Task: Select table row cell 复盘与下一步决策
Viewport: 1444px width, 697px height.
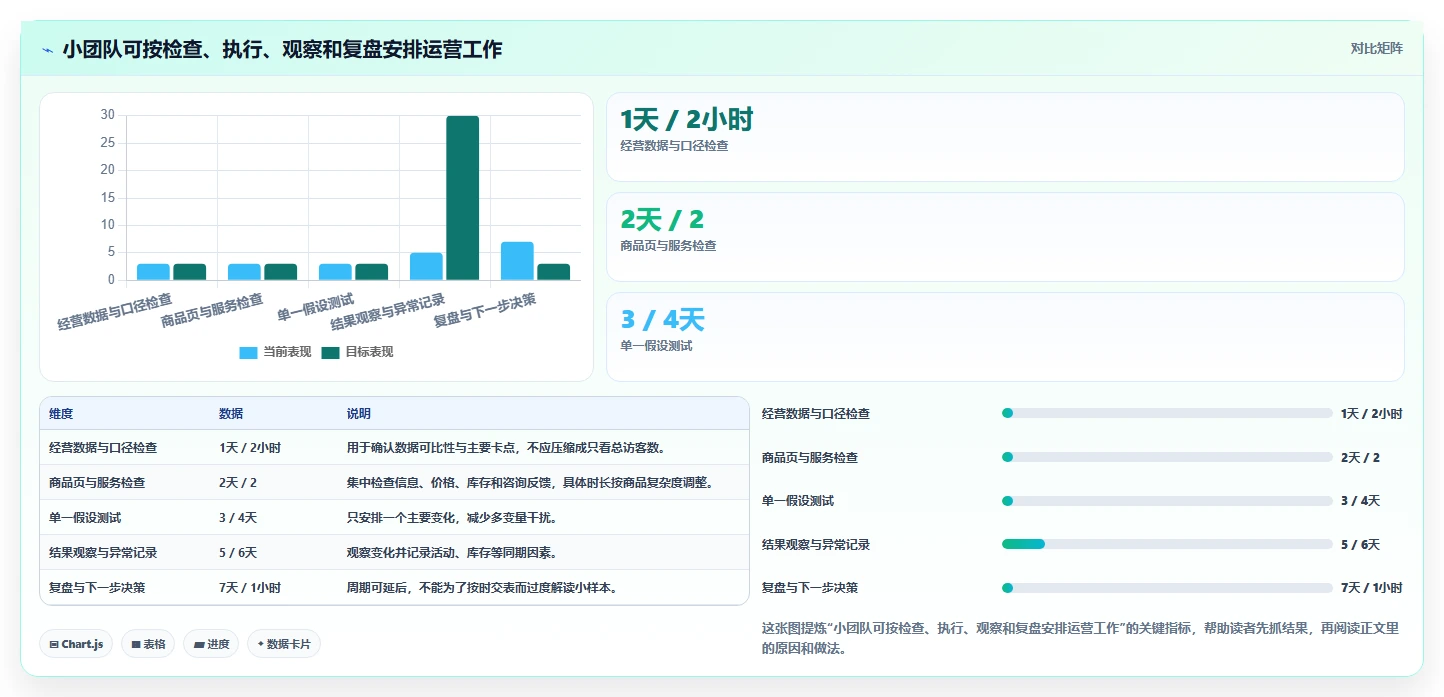Action: pos(97,588)
